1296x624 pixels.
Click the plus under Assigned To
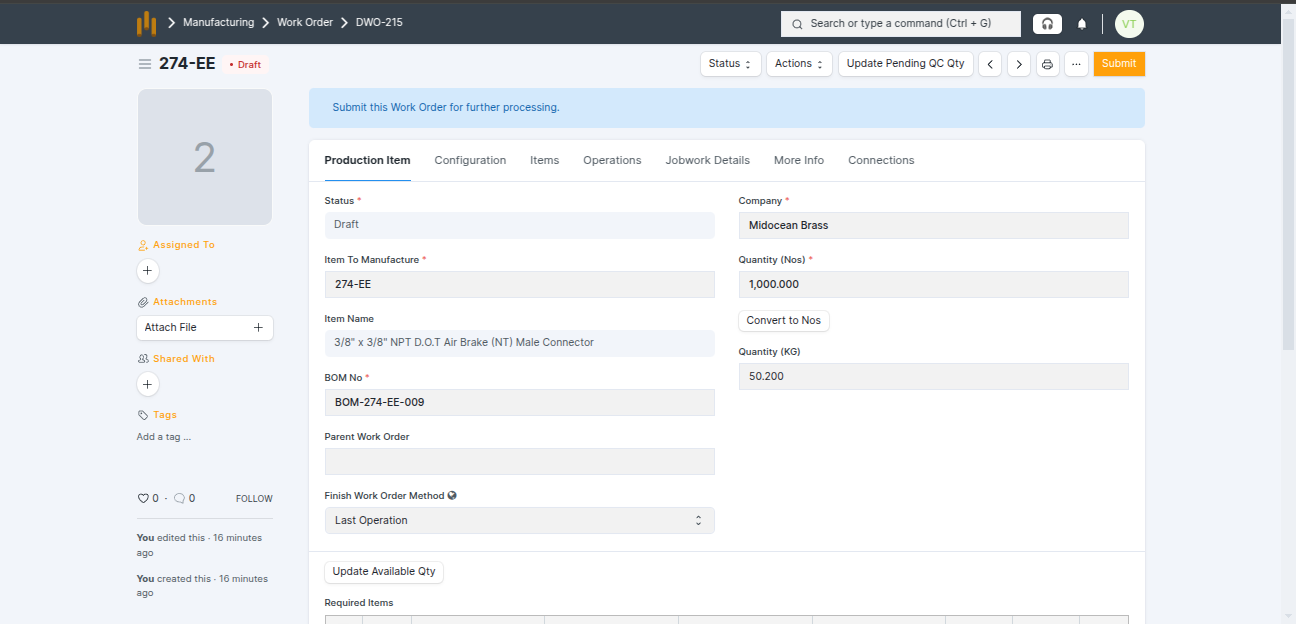pos(148,271)
